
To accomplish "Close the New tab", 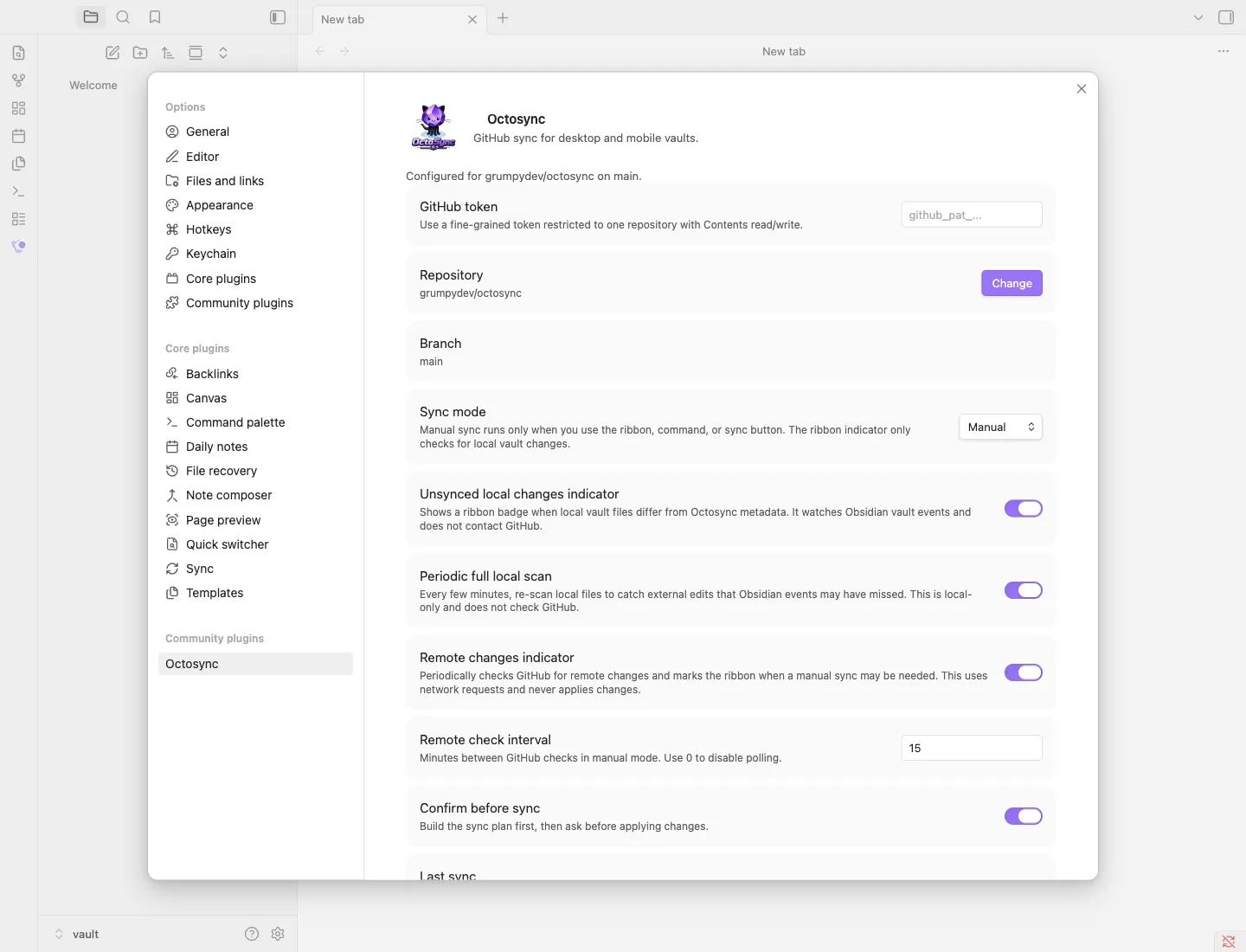I will (x=472, y=19).
